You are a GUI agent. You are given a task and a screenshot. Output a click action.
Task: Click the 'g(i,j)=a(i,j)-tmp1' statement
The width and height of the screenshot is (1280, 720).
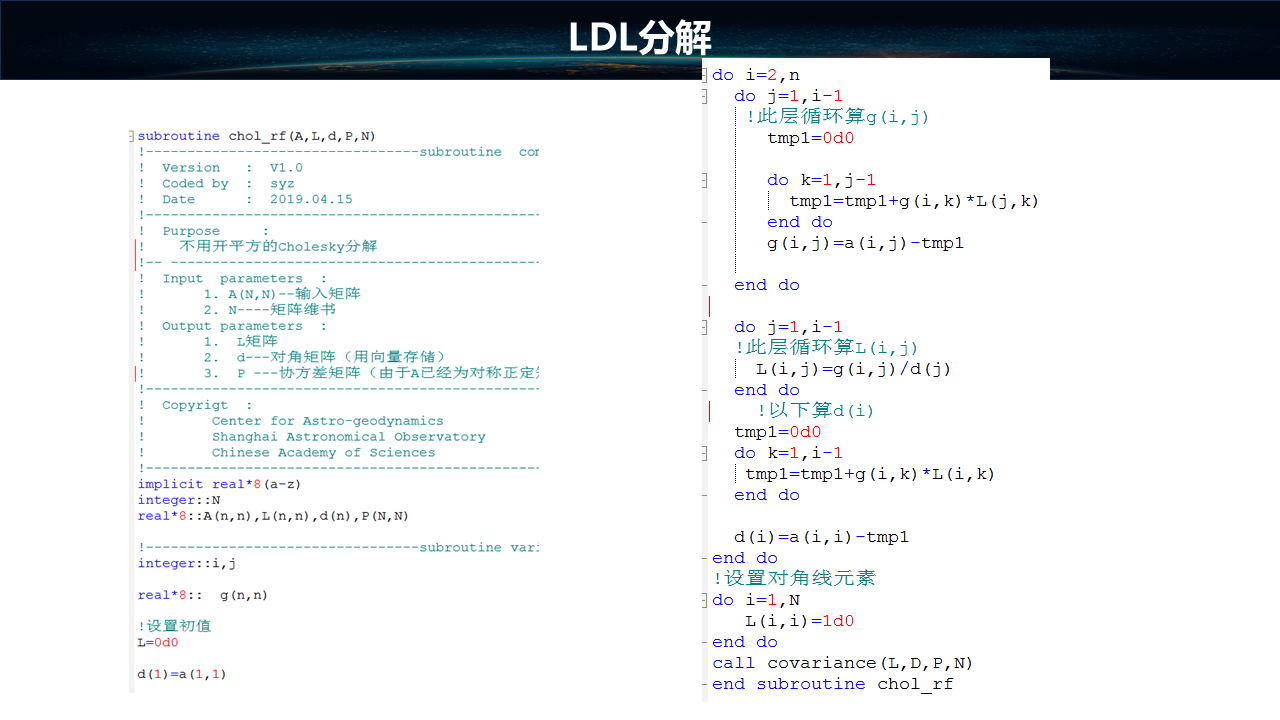pyautogui.click(x=865, y=243)
